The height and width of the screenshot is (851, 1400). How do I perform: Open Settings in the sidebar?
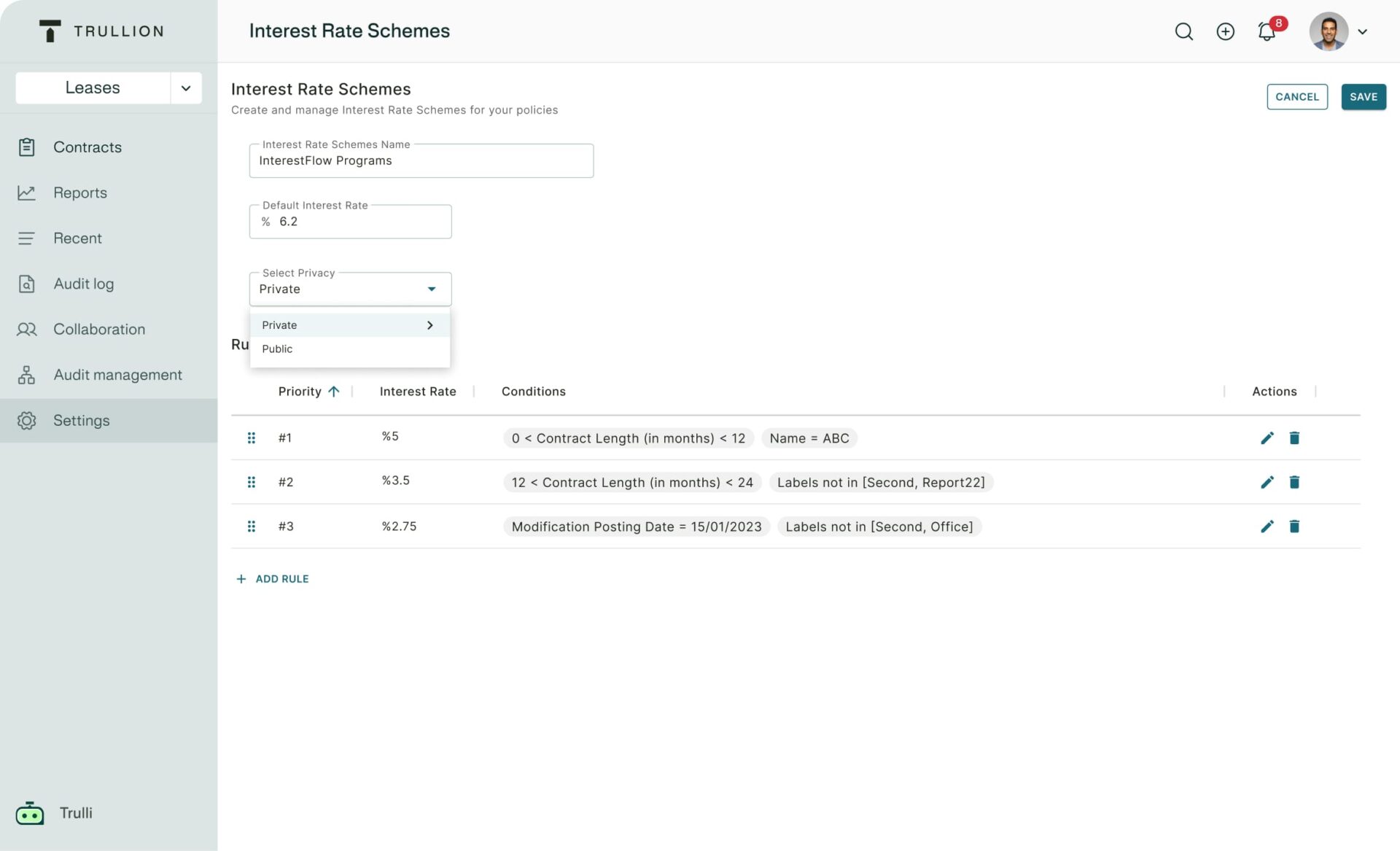(x=109, y=421)
